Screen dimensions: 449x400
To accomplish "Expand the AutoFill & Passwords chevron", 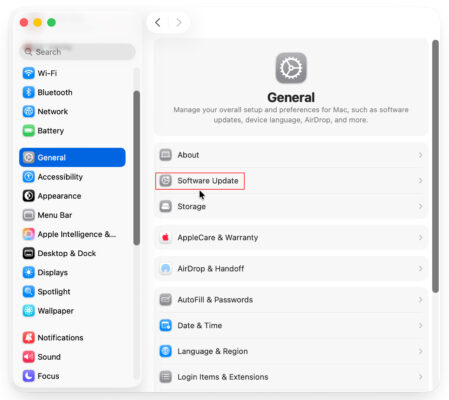I will pos(420,300).
